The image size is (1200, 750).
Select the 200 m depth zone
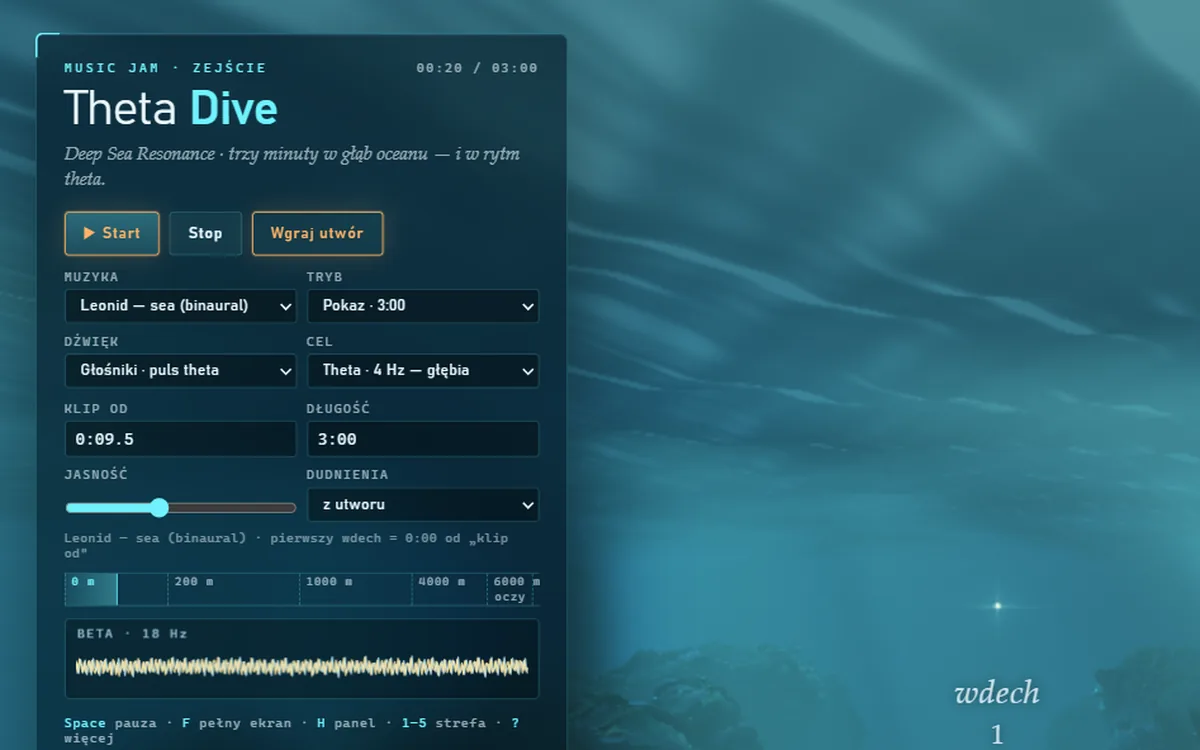[233, 589]
